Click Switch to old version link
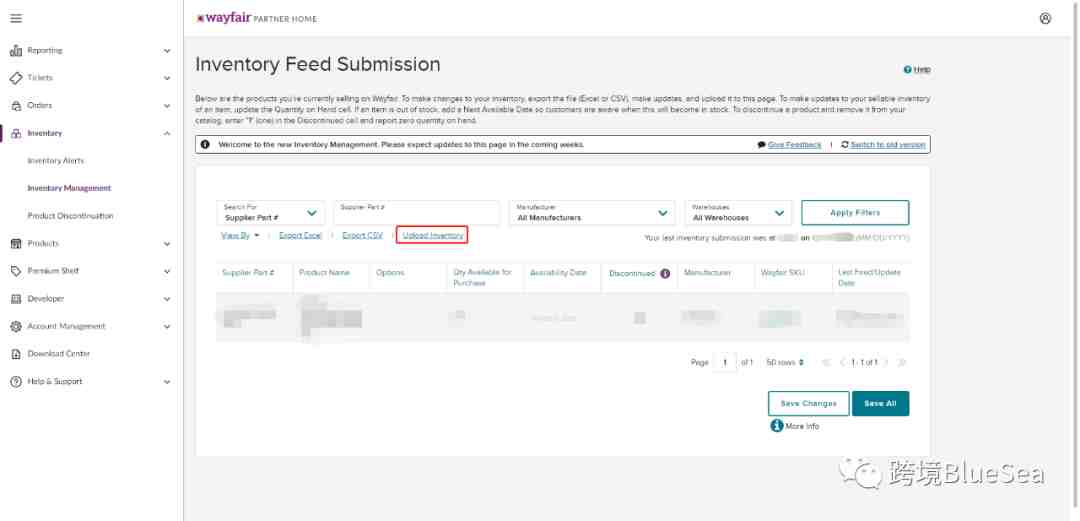The image size is (1080, 521). tap(888, 145)
